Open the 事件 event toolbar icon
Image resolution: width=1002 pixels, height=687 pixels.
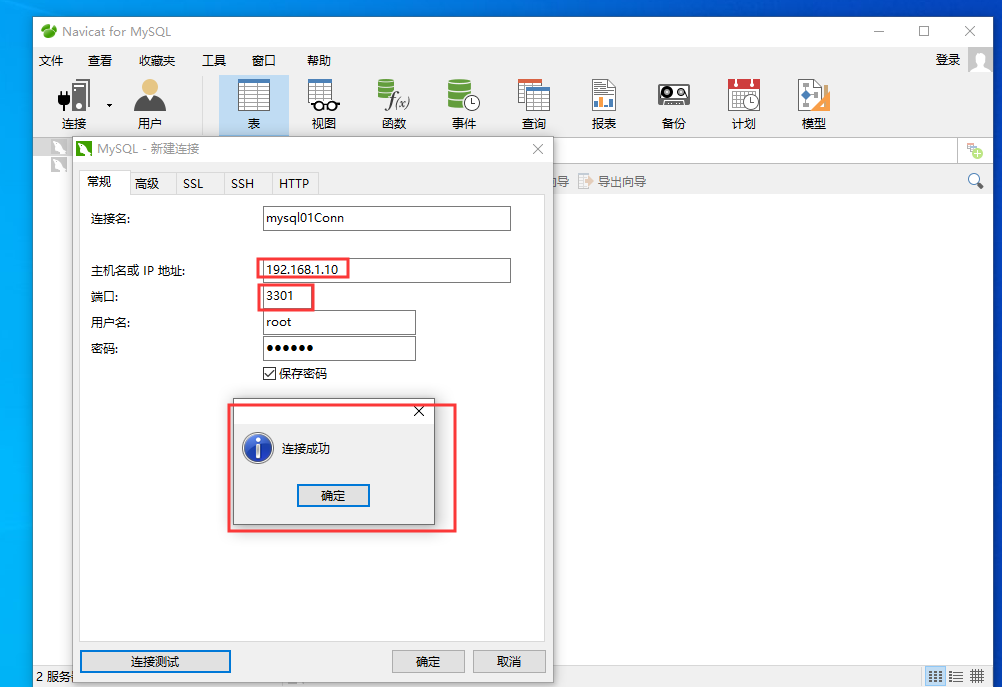tap(464, 105)
